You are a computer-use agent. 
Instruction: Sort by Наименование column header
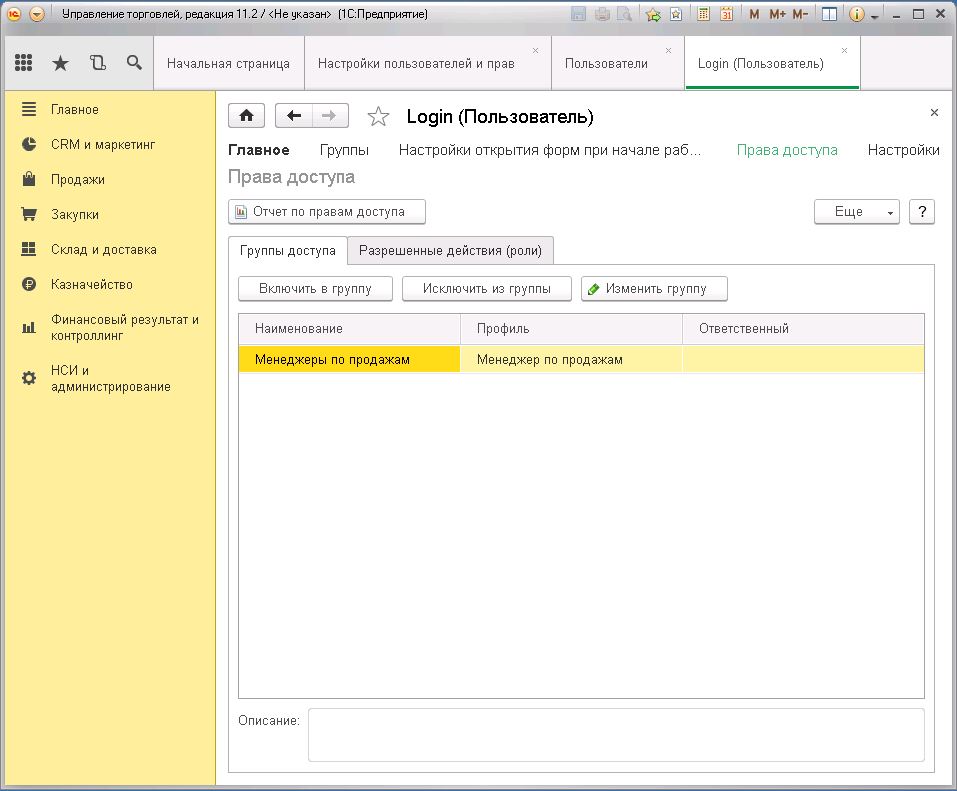(x=349, y=328)
